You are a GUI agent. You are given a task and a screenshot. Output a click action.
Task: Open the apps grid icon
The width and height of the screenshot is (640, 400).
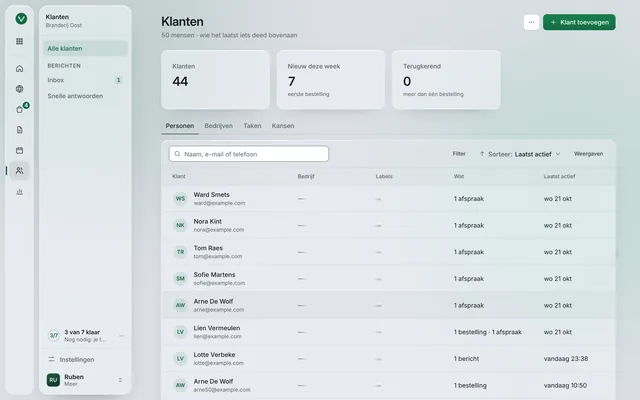[x=20, y=41]
